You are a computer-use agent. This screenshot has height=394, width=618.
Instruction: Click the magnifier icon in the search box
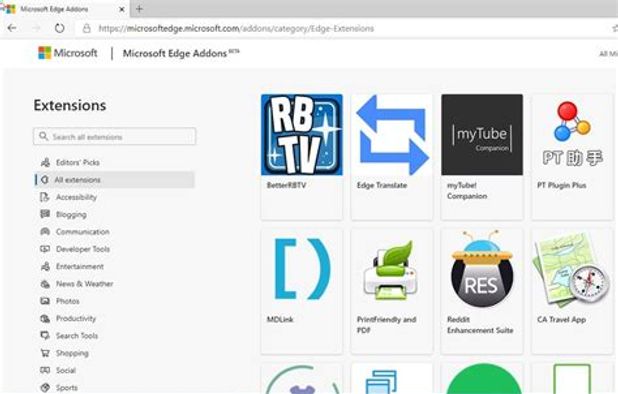43,136
